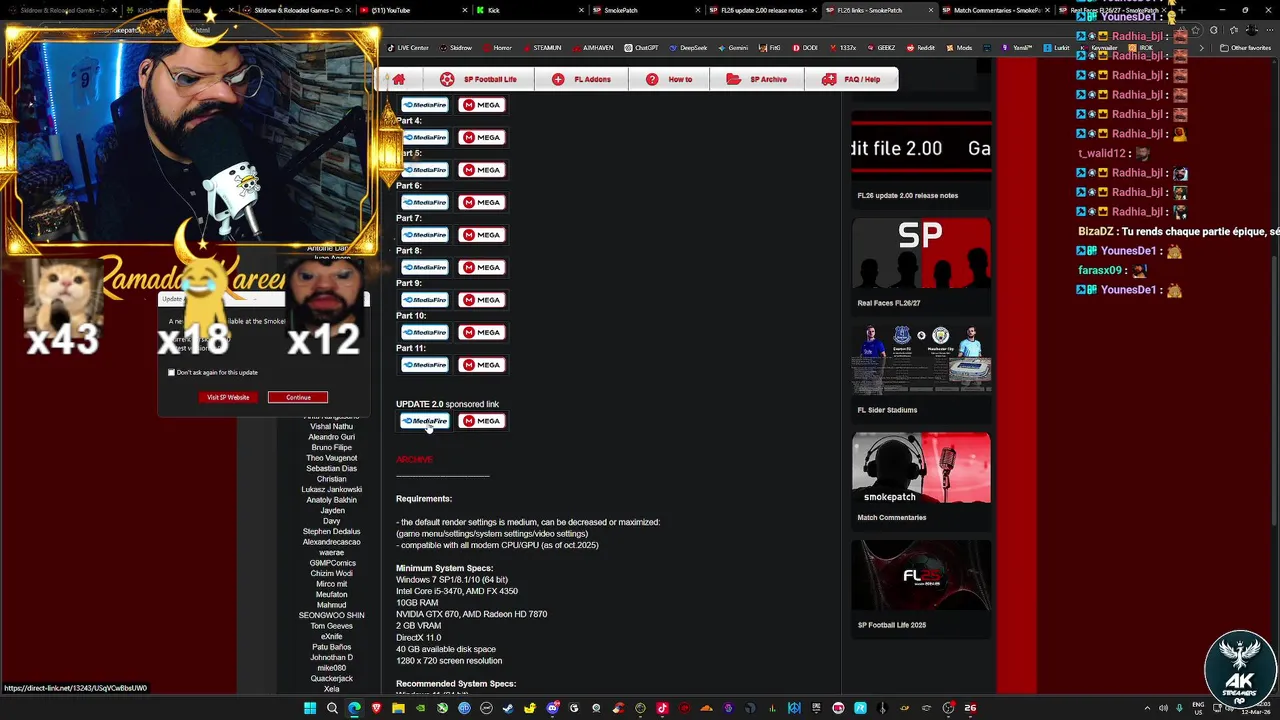Tick 'Don't ask again for this update'
This screenshot has height=720, width=1280.
pyautogui.click(x=172, y=372)
